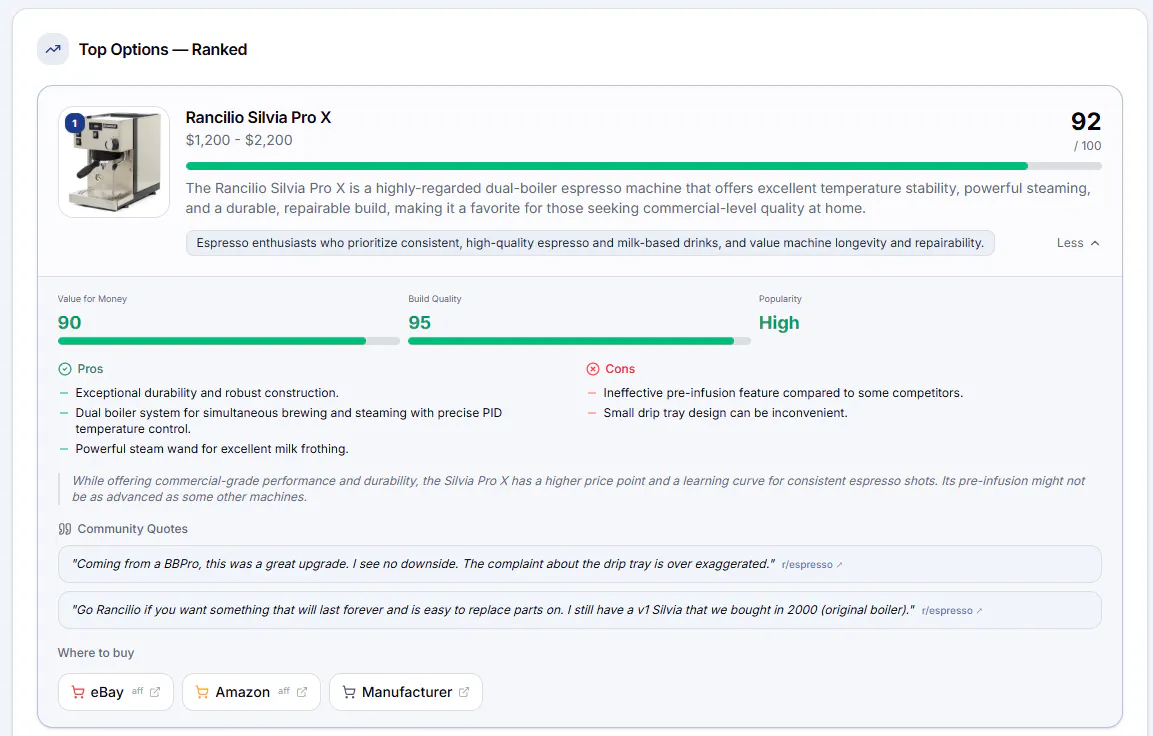Screen dimensions: 1153x736
Task: Click 'Exceptional durability and robust construction.' pro
Action: (x=207, y=393)
